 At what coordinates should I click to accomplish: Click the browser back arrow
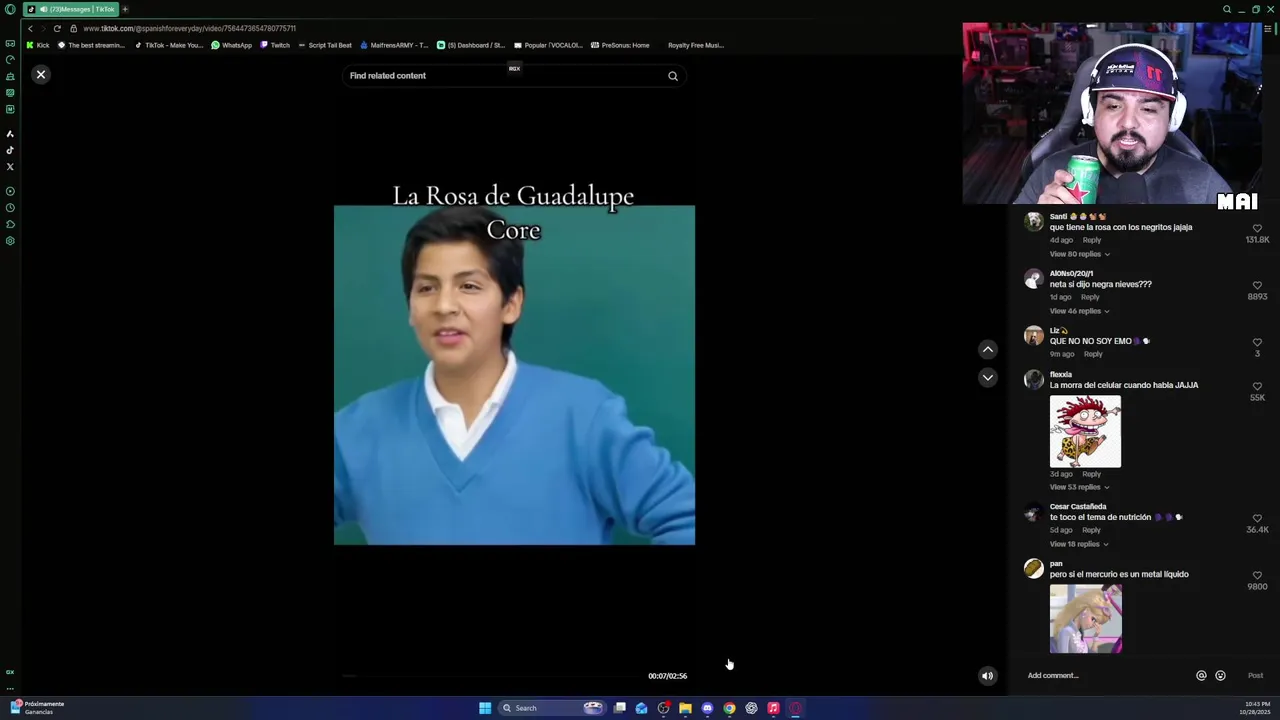coord(30,28)
